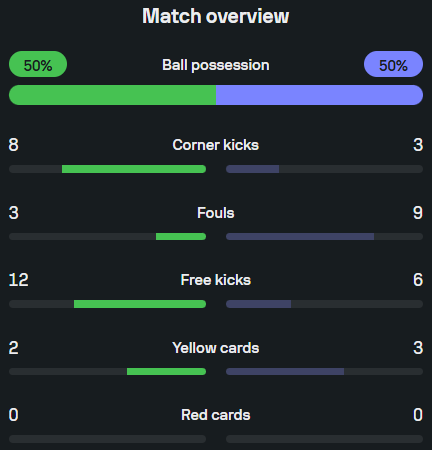Click the purple Yellow cards bar
This screenshot has height=450, width=432.
[285, 371]
